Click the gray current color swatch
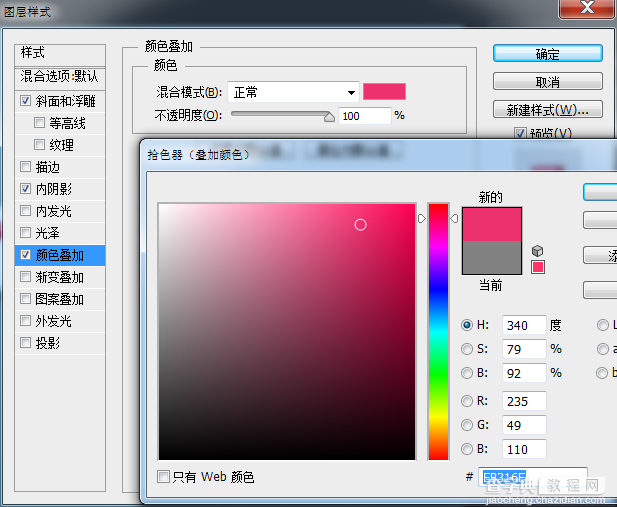617x507 pixels. tap(492, 257)
